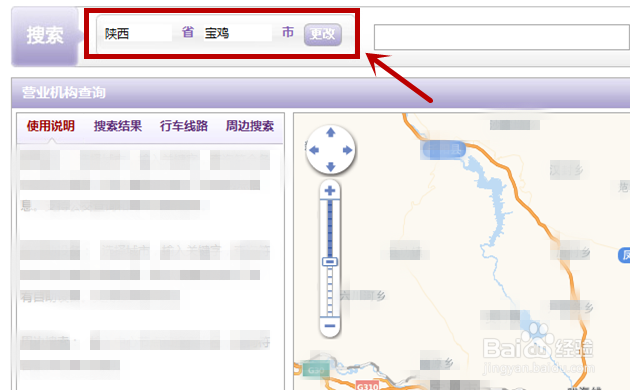Click the green G30 highway marker
This screenshot has width=630, height=390.
tap(316, 370)
